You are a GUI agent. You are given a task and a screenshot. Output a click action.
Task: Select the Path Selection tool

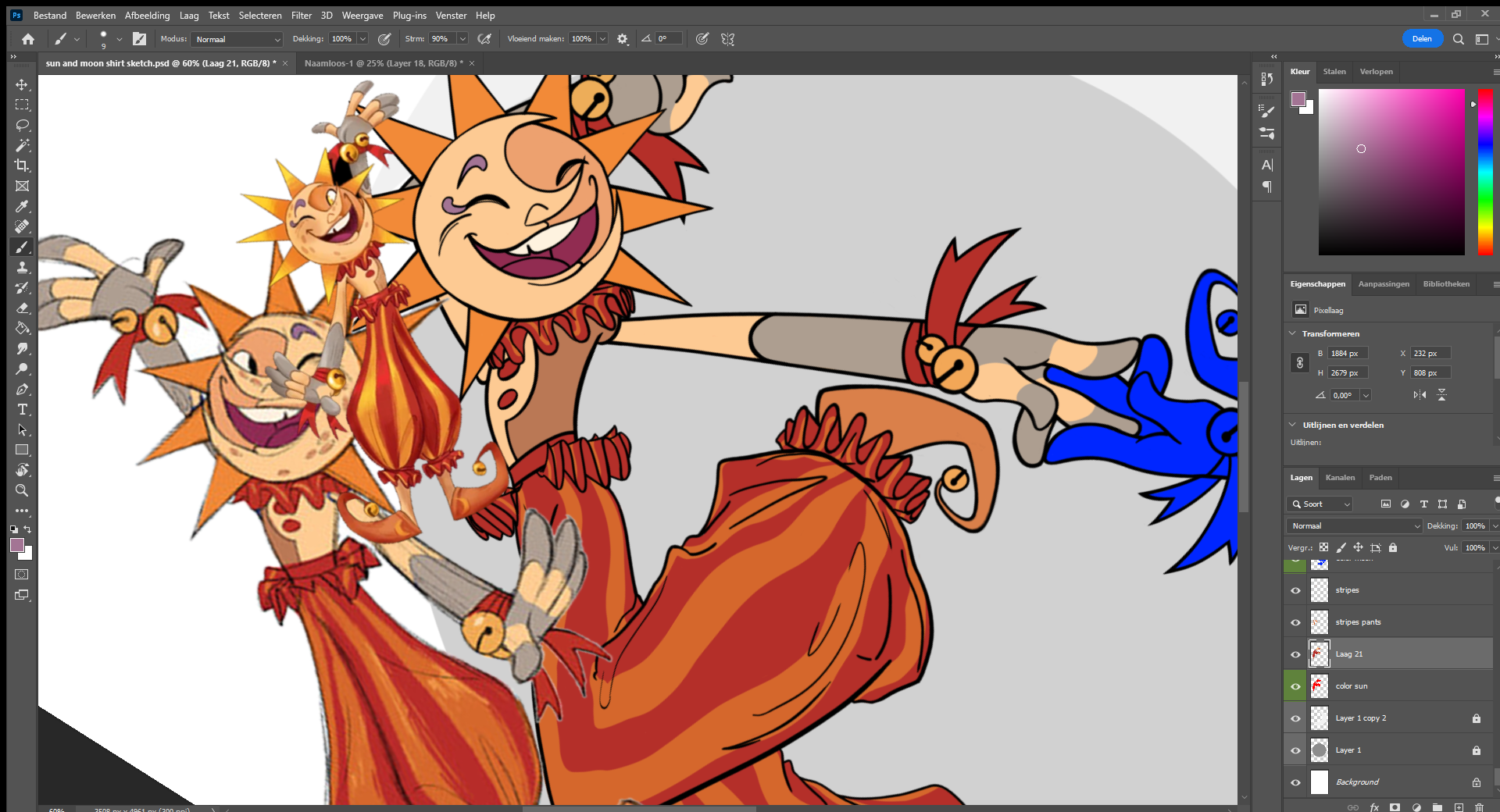point(22,429)
